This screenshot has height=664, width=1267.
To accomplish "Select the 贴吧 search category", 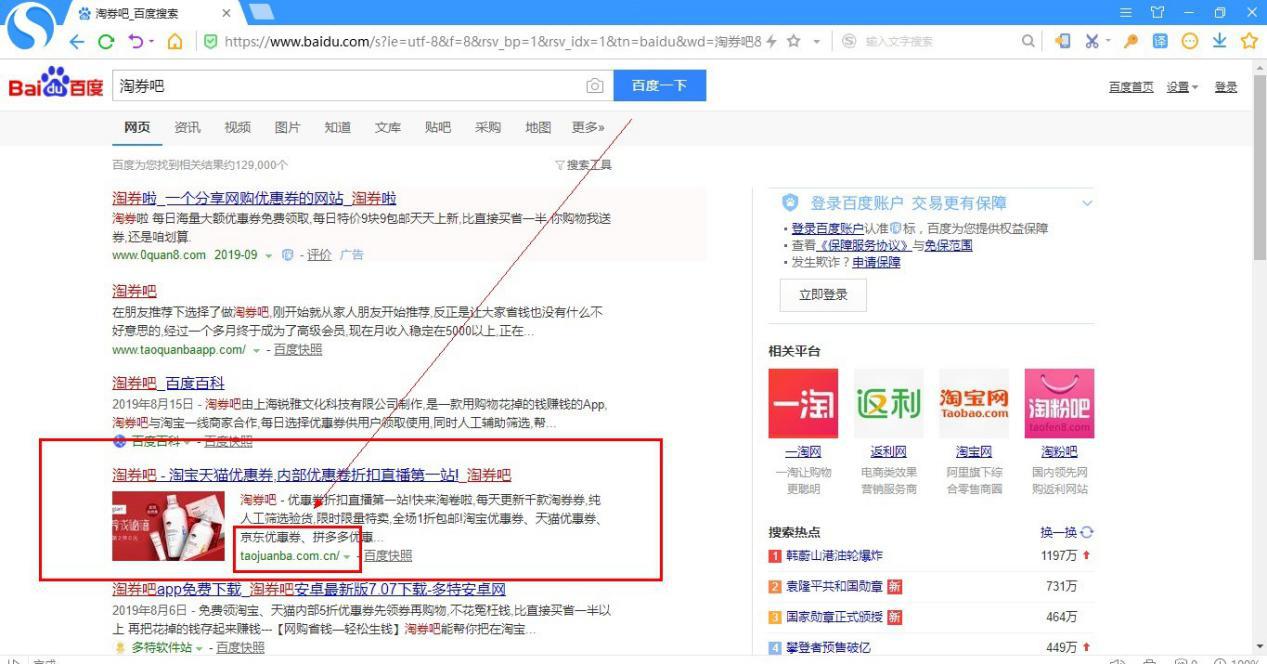I will click(x=437, y=127).
